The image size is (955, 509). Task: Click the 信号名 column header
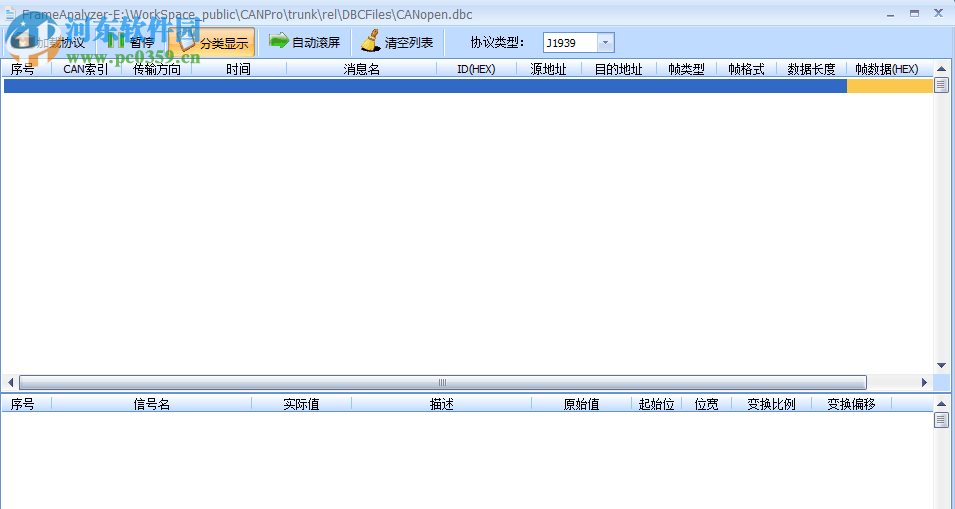pos(152,404)
